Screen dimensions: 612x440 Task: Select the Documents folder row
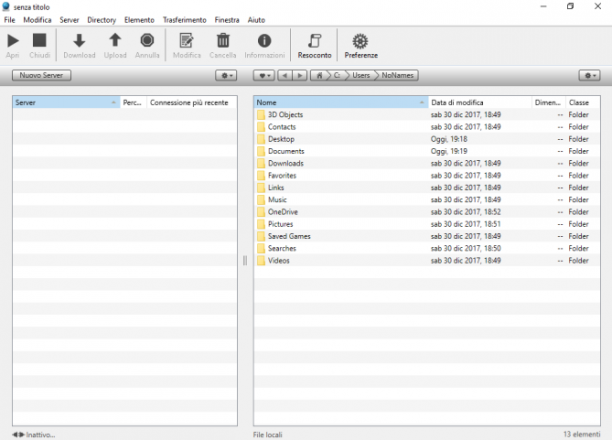(427, 151)
